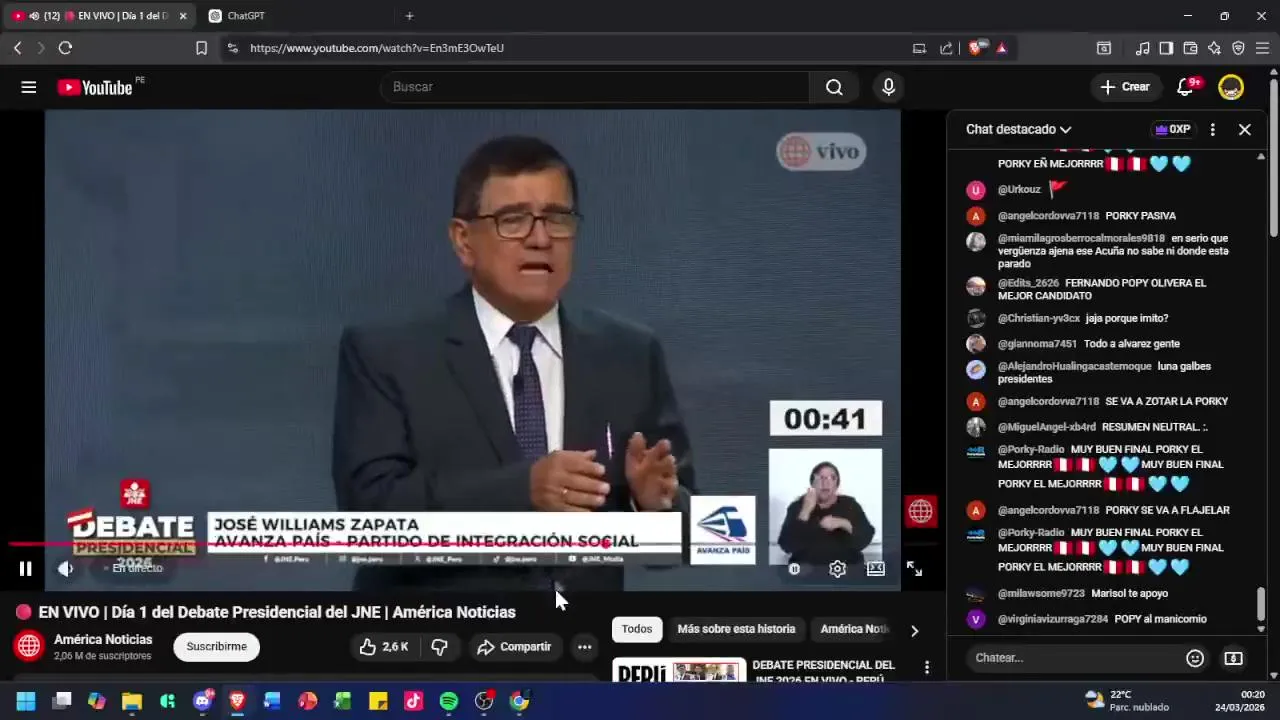Open OBS Studio from the taskbar

pos(484,701)
